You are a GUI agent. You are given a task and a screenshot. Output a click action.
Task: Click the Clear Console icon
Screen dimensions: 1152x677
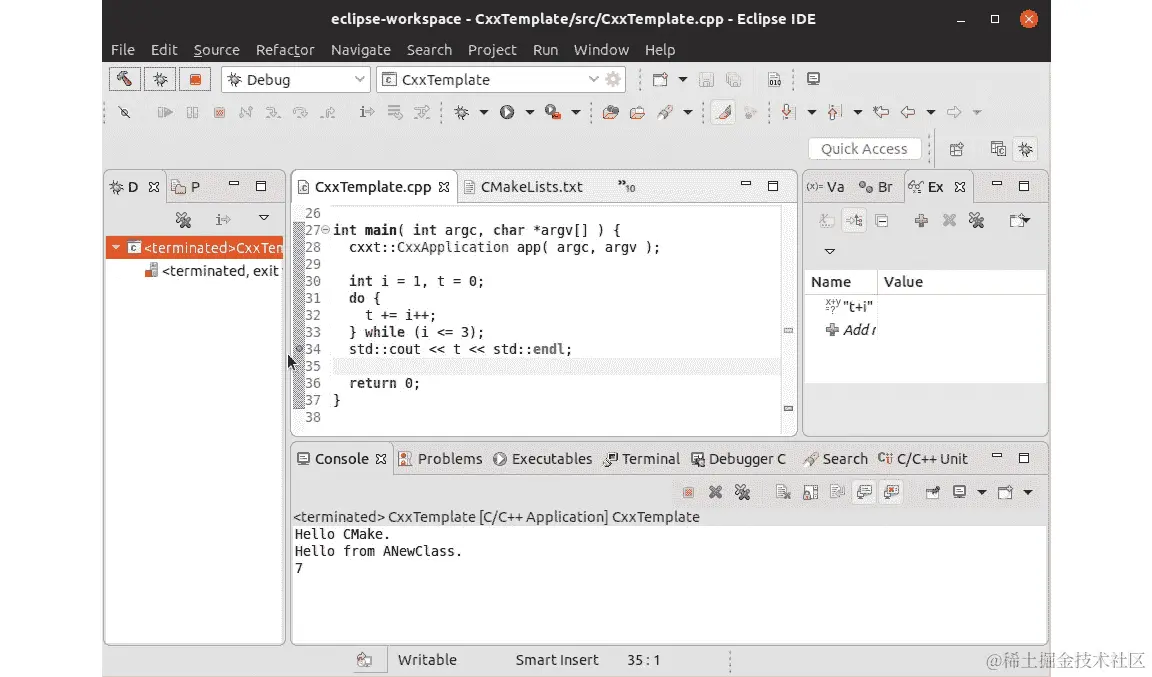click(782, 492)
